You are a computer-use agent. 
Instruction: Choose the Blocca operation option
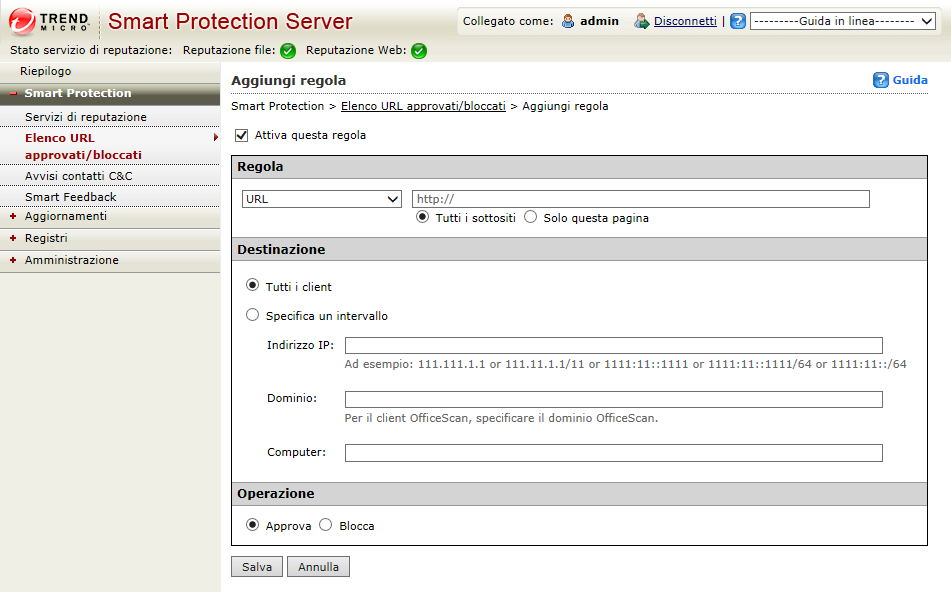tap(325, 525)
